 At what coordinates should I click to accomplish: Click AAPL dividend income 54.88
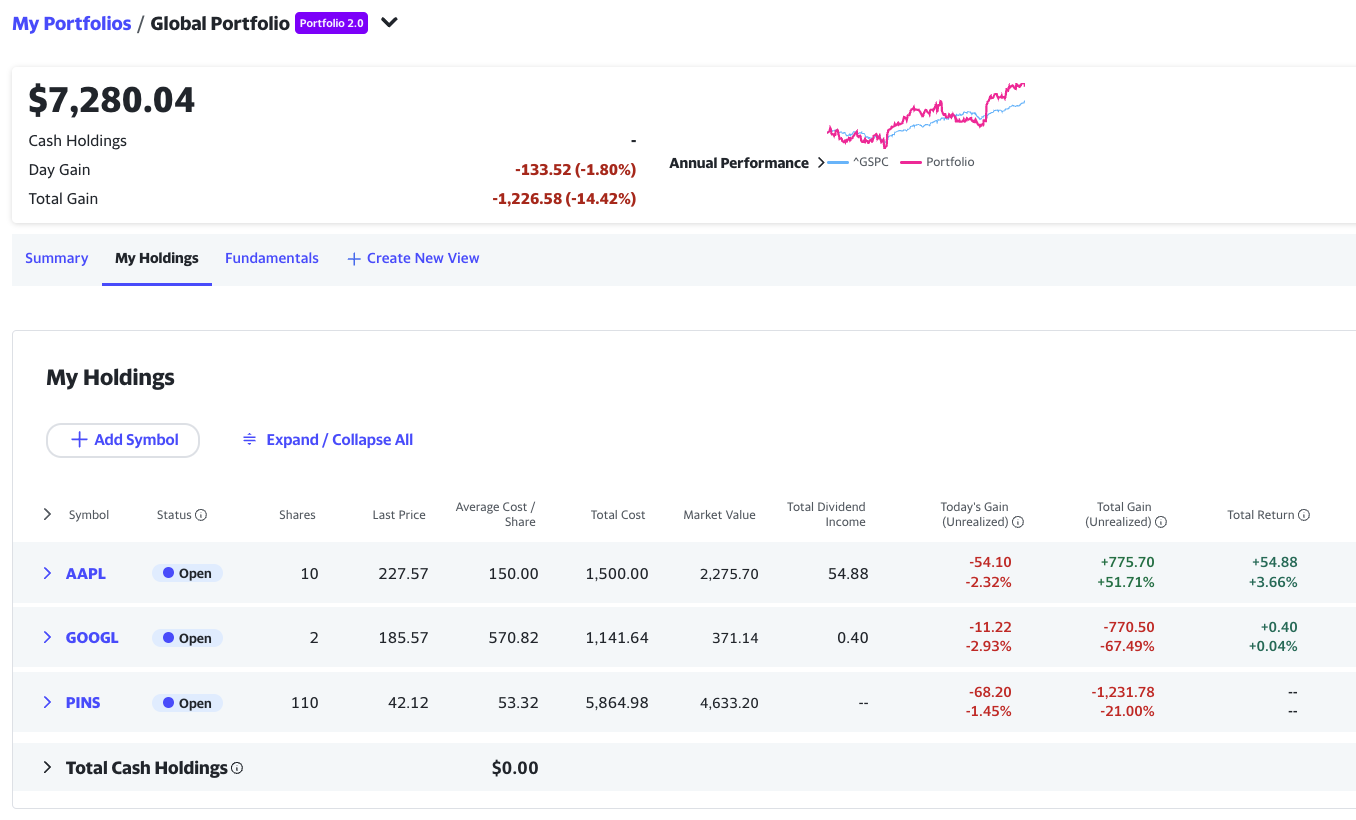click(847, 573)
